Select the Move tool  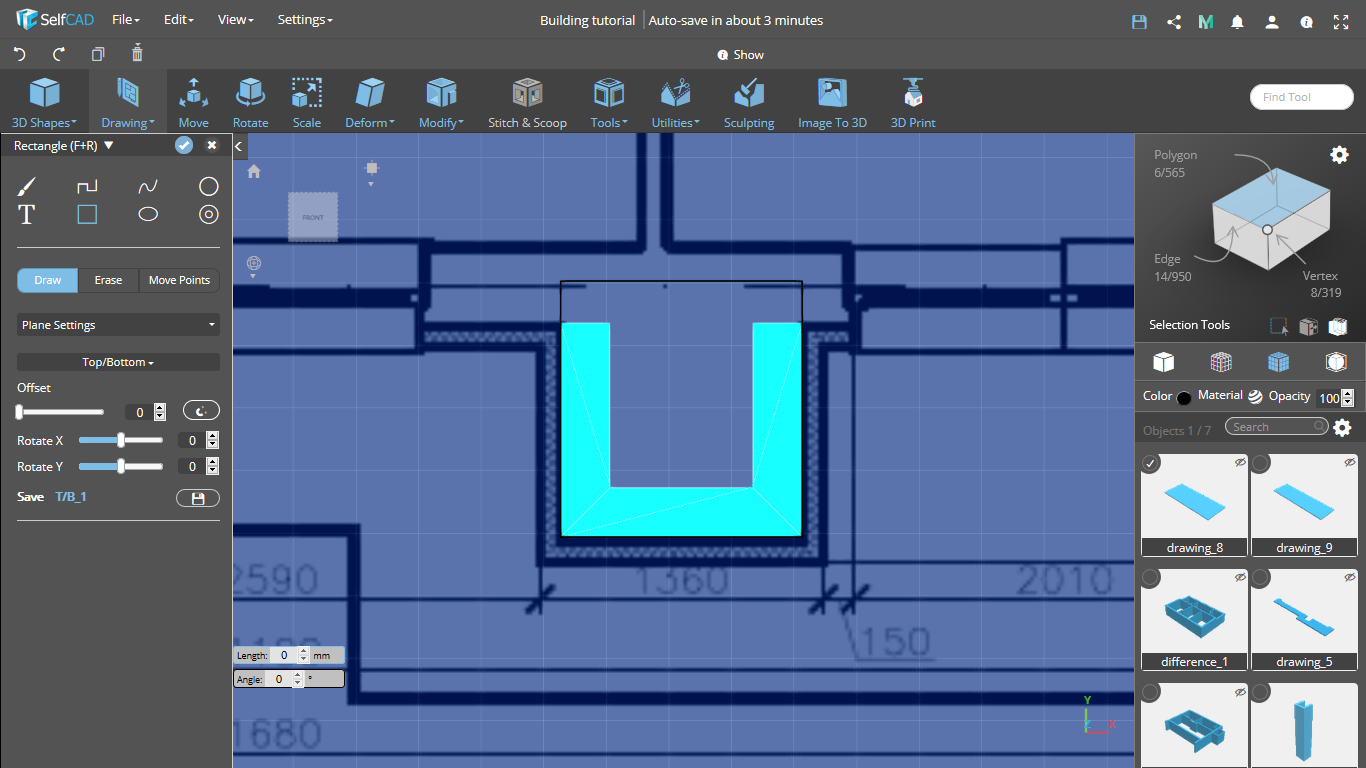point(194,103)
